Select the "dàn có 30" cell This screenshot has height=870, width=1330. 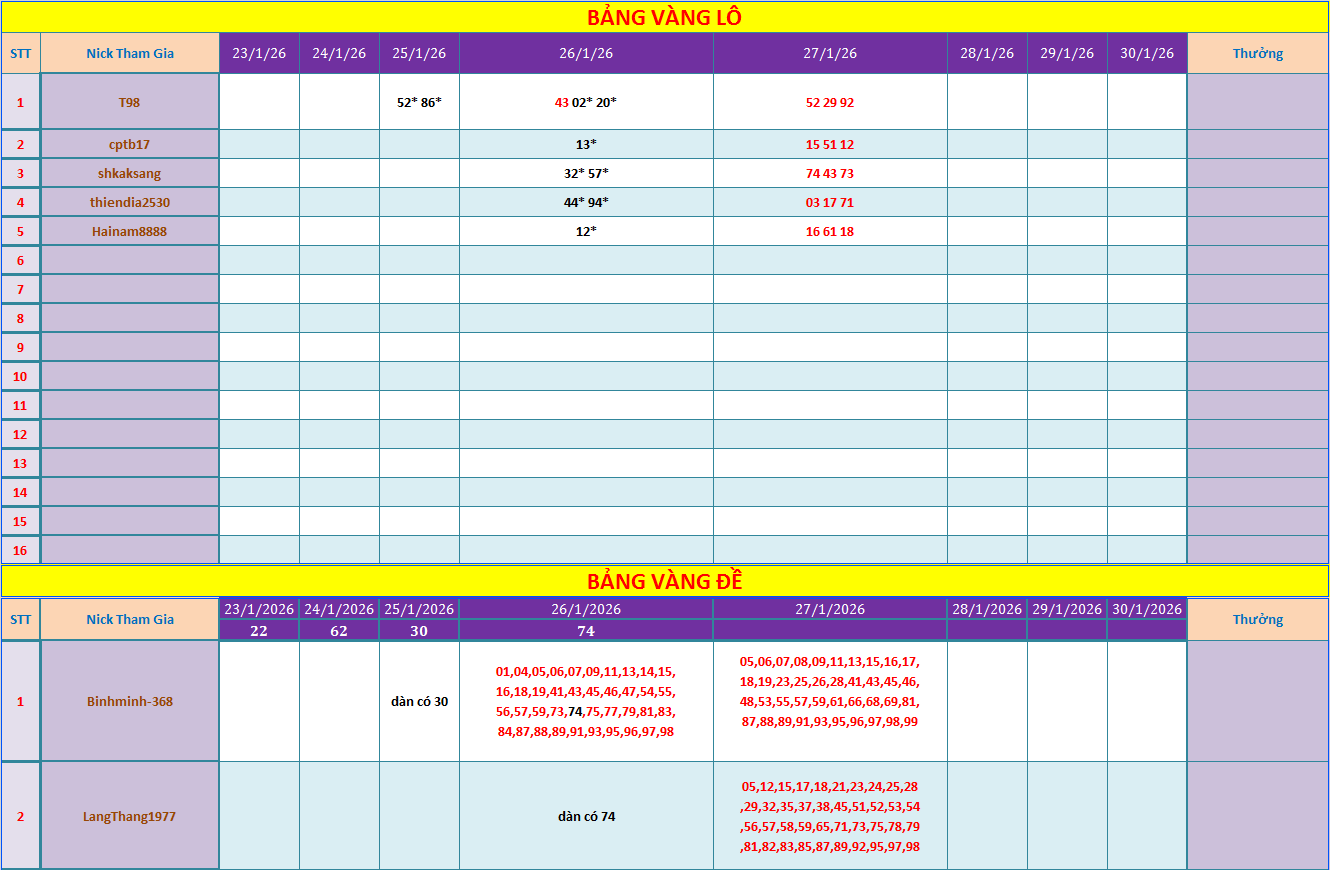pos(419,701)
